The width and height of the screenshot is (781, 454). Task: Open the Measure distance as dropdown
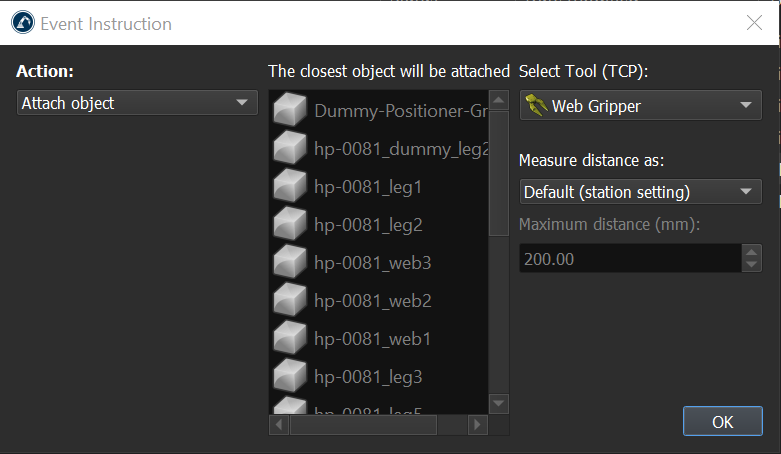[640, 192]
